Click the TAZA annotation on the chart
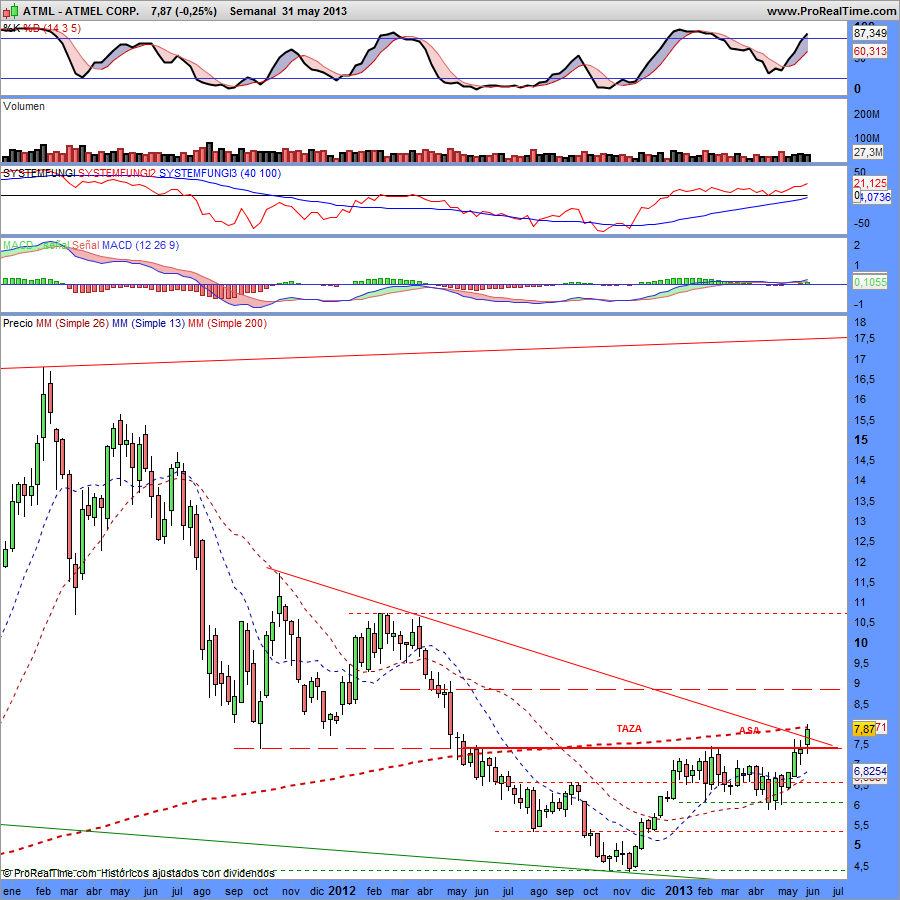Viewport: 900px width, 900px height. [629, 728]
